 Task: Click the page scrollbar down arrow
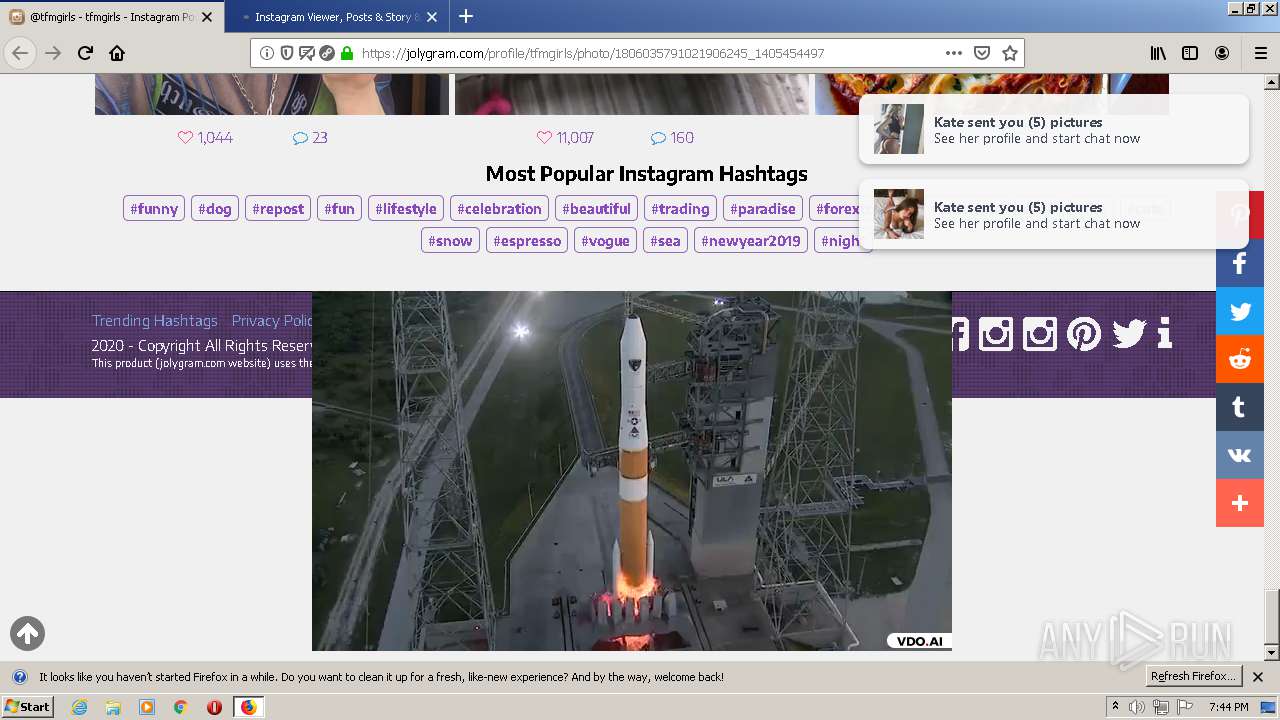(1271, 653)
